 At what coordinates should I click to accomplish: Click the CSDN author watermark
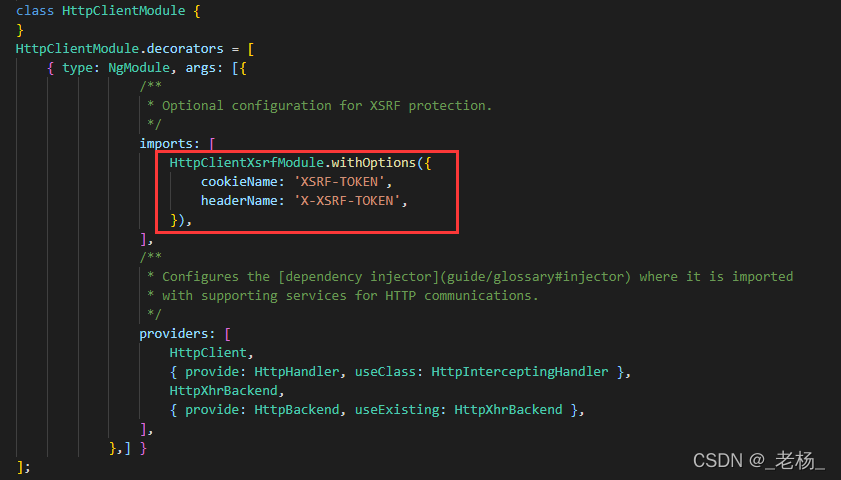tap(758, 461)
